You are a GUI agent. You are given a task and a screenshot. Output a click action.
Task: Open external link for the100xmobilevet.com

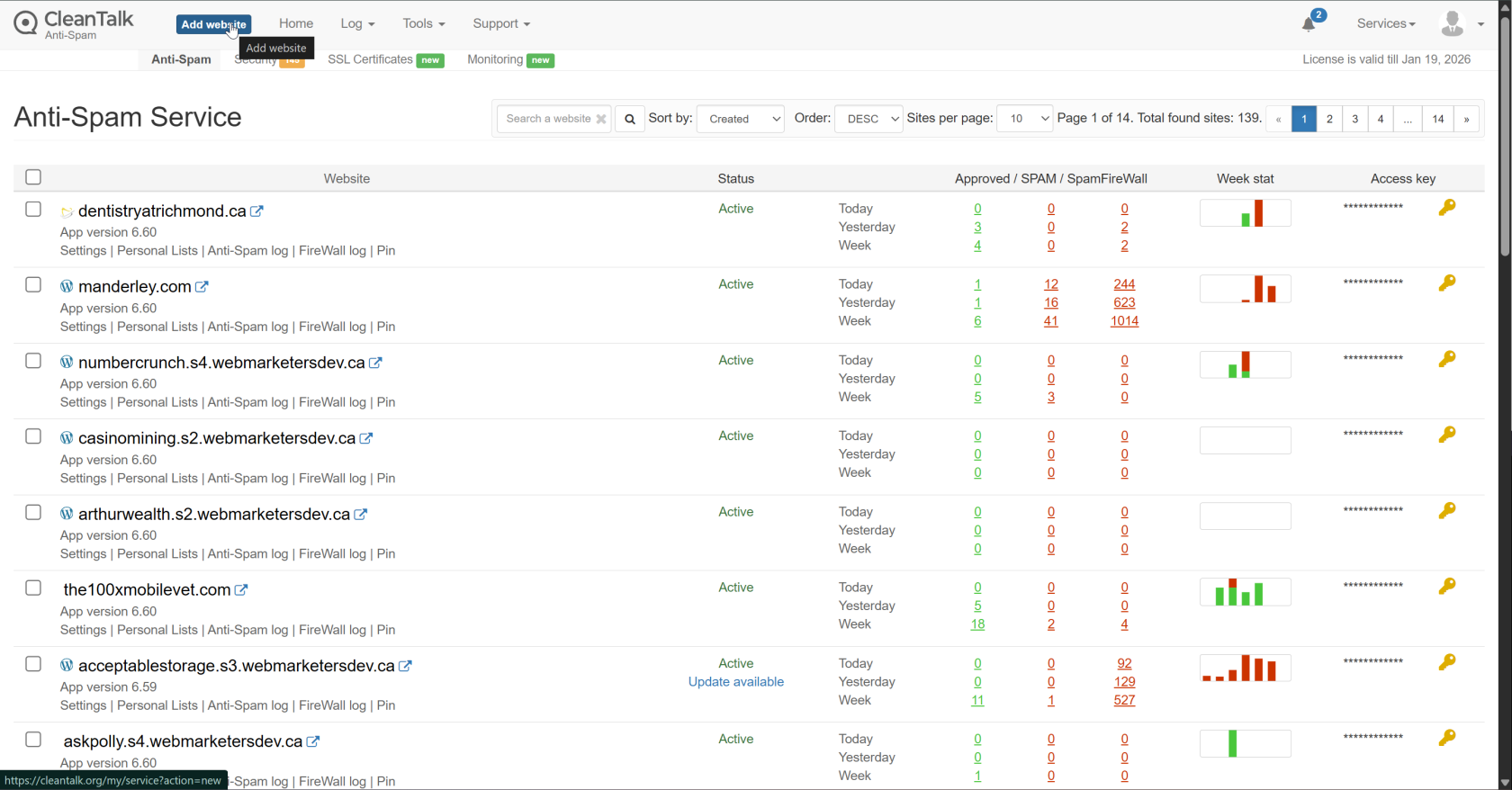241,590
